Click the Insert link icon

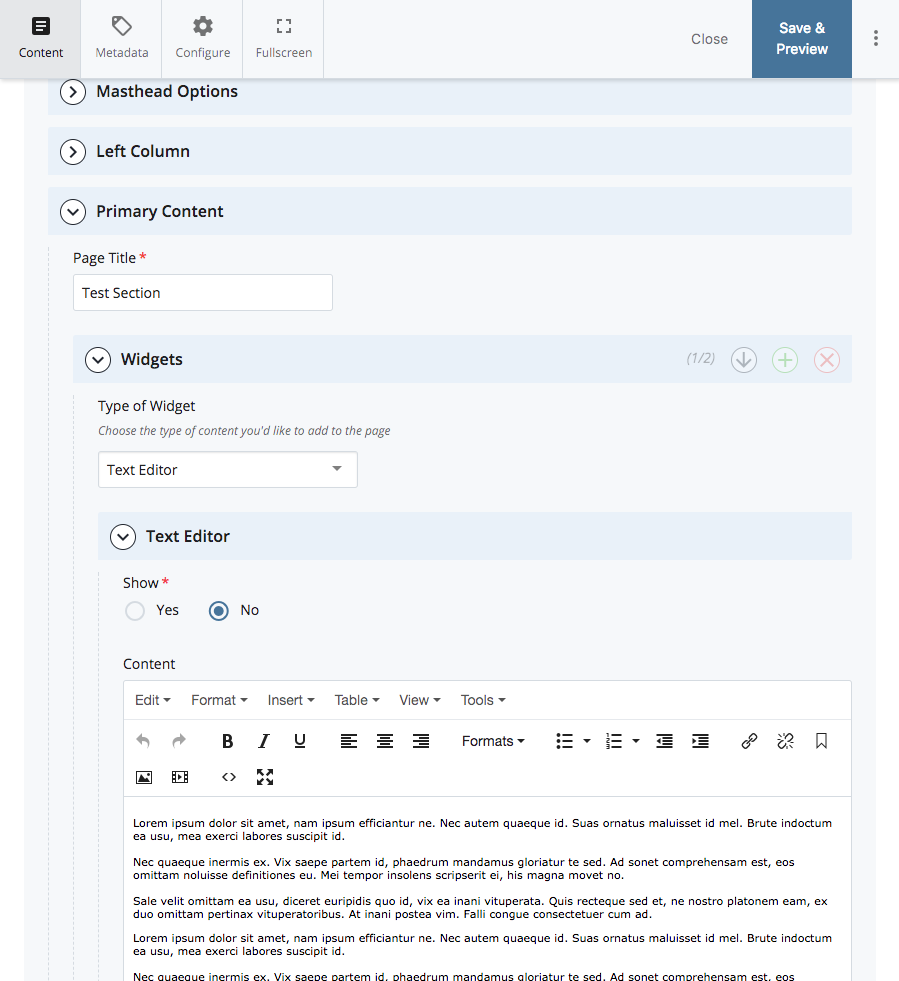tap(749, 741)
